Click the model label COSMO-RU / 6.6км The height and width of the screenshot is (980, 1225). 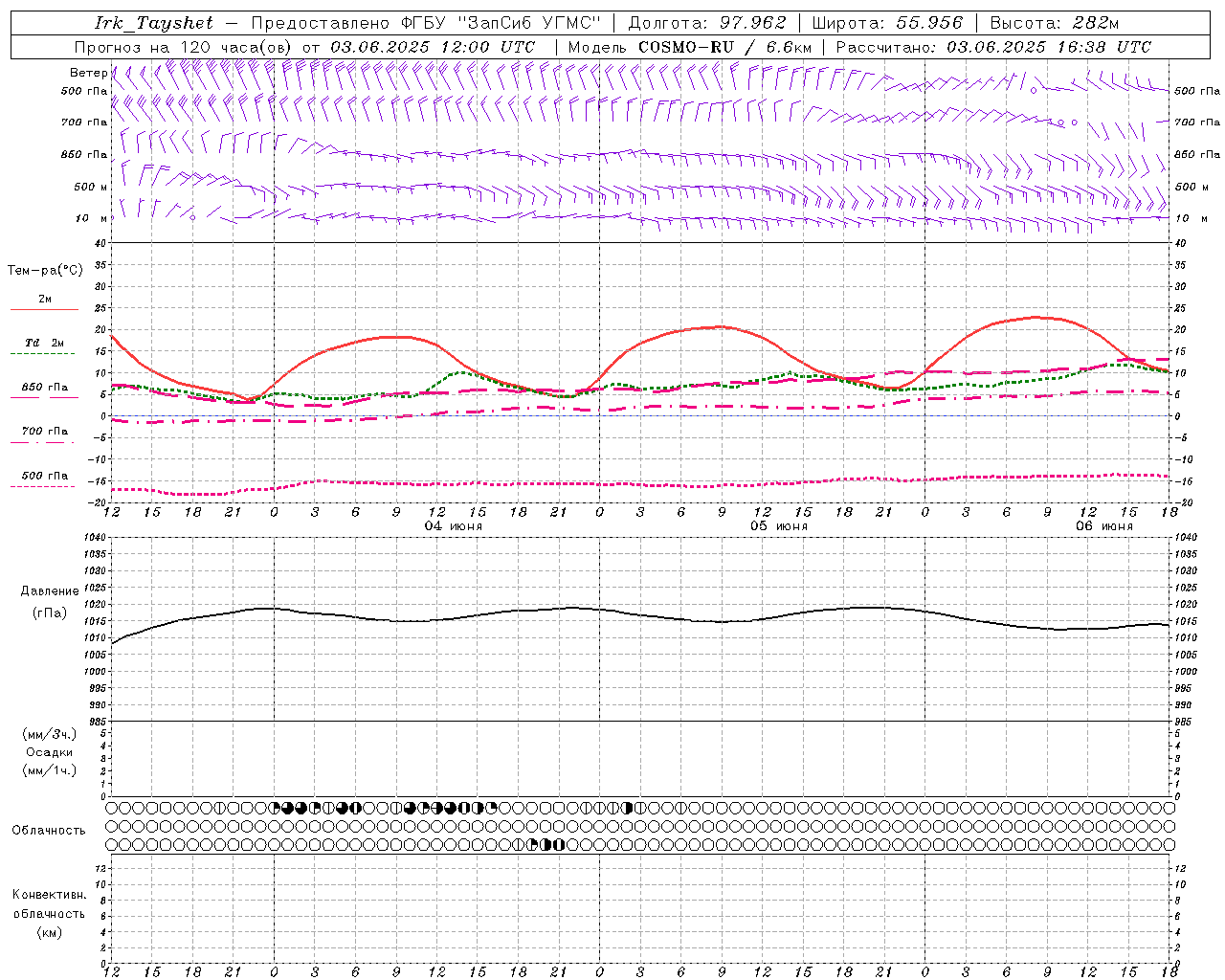point(725,47)
